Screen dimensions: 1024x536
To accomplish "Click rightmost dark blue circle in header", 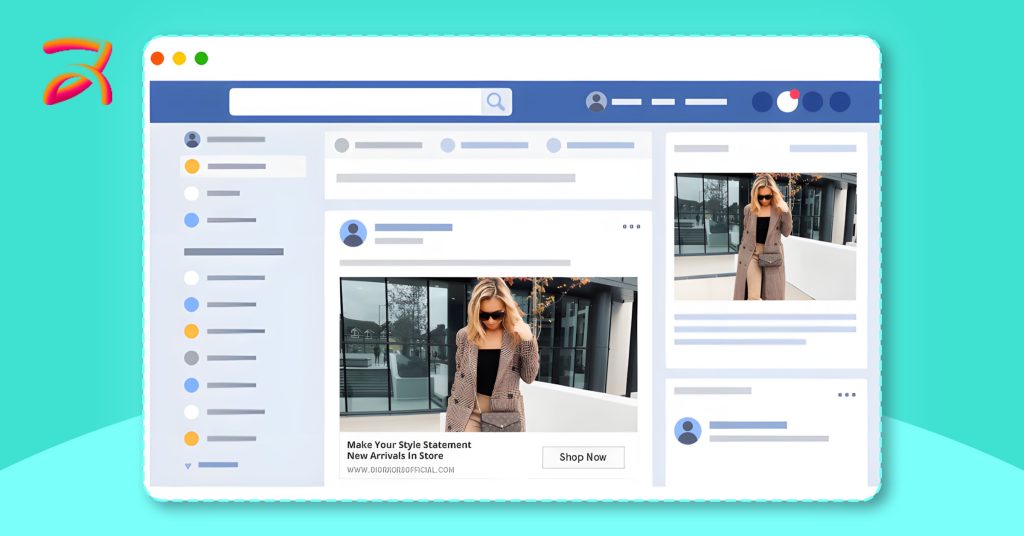I will [840, 102].
